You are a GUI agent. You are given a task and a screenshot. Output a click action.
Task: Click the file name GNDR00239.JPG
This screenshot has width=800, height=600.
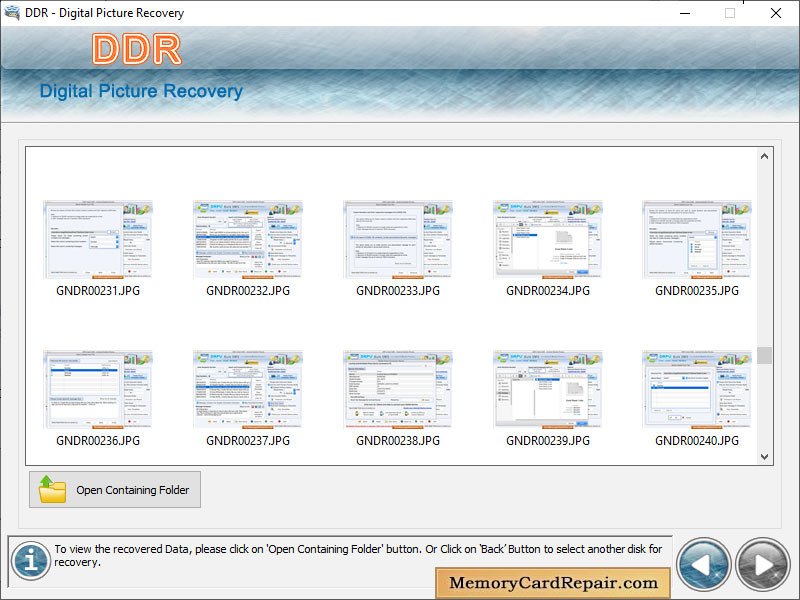coord(548,441)
